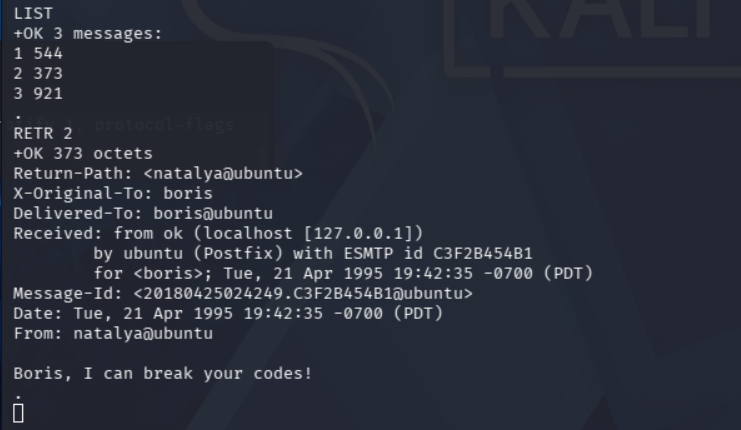Click the 'Date: Tue, 21 Apr 1995' header
This screenshot has width=741, height=430.
[x=228, y=313]
